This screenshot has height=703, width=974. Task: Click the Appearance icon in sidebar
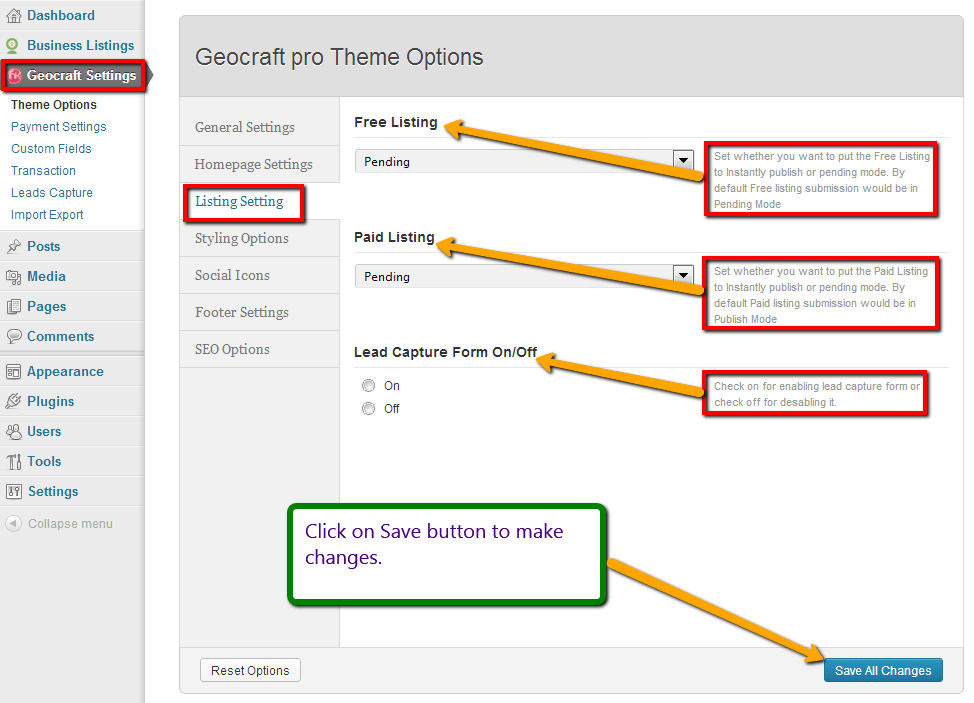14,372
